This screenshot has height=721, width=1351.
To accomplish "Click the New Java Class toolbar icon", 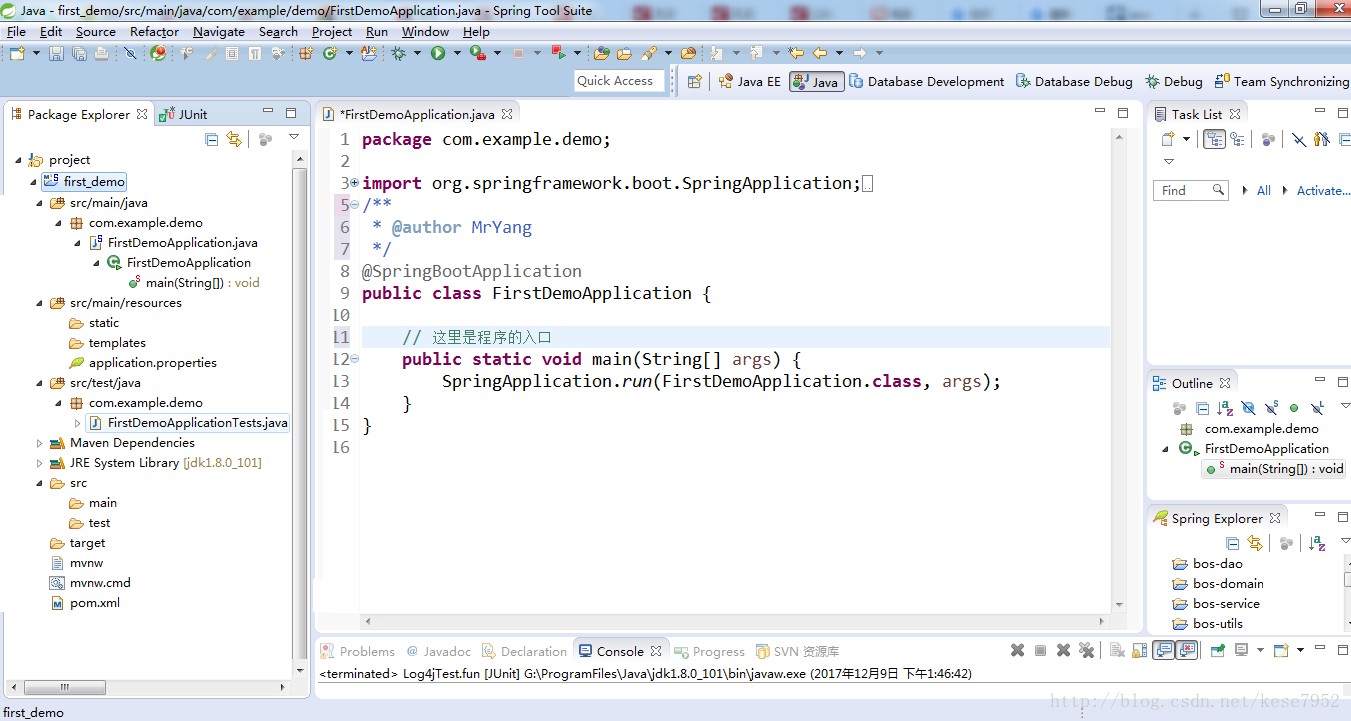I will (329, 53).
